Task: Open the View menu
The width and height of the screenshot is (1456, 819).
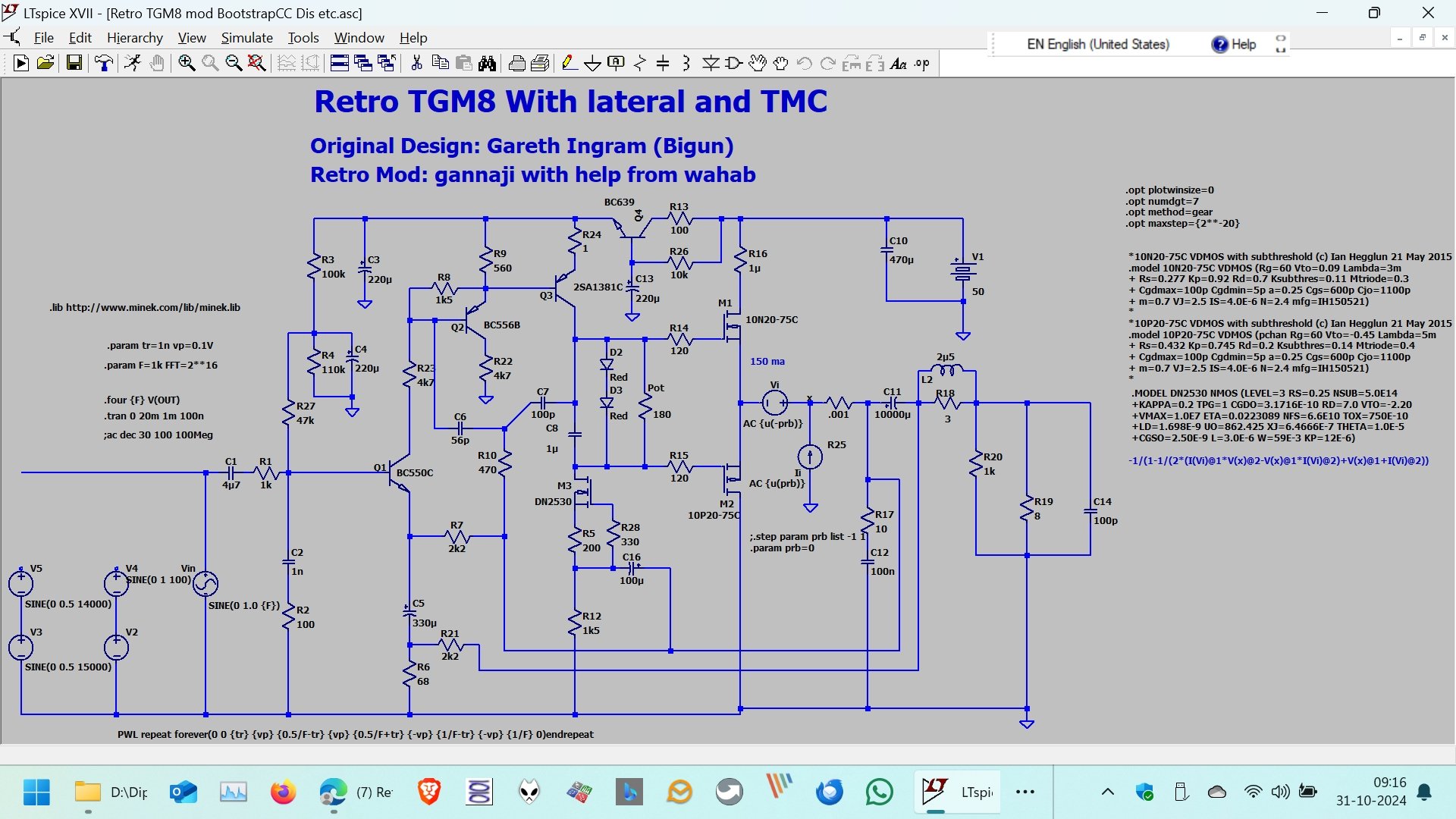Action: point(192,38)
